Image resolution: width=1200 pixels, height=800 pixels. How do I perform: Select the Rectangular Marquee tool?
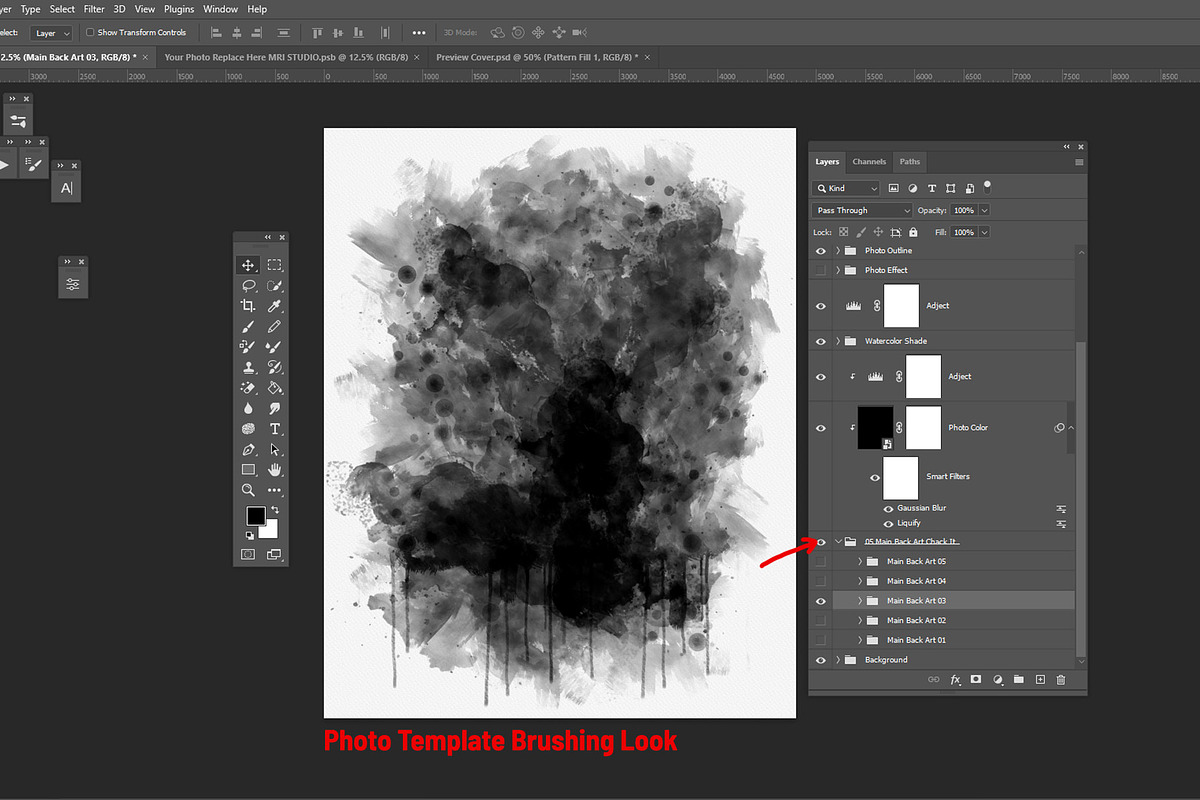pyautogui.click(x=274, y=265)
